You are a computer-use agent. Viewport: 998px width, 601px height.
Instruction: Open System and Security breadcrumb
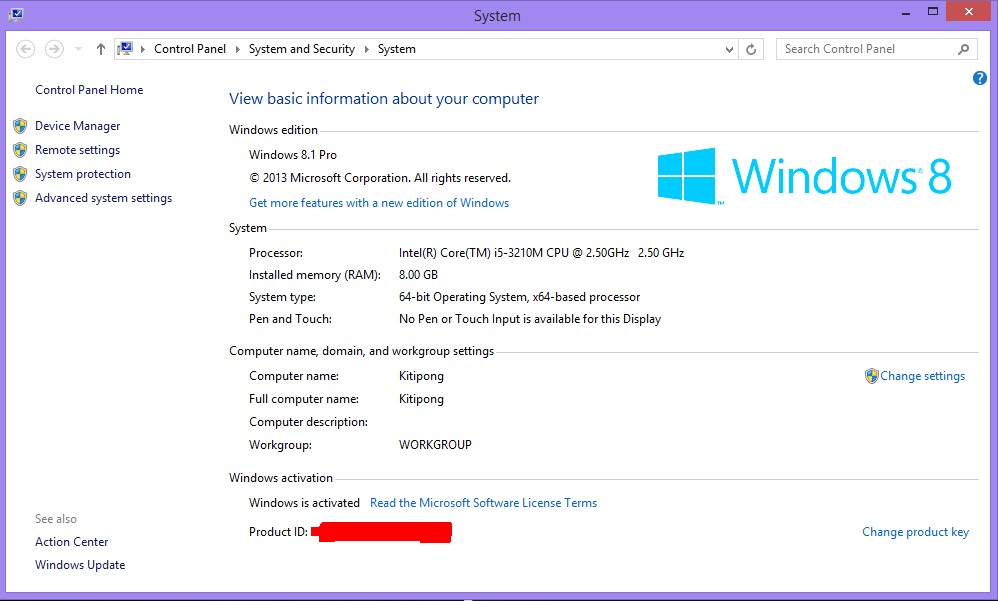[302, 49]
